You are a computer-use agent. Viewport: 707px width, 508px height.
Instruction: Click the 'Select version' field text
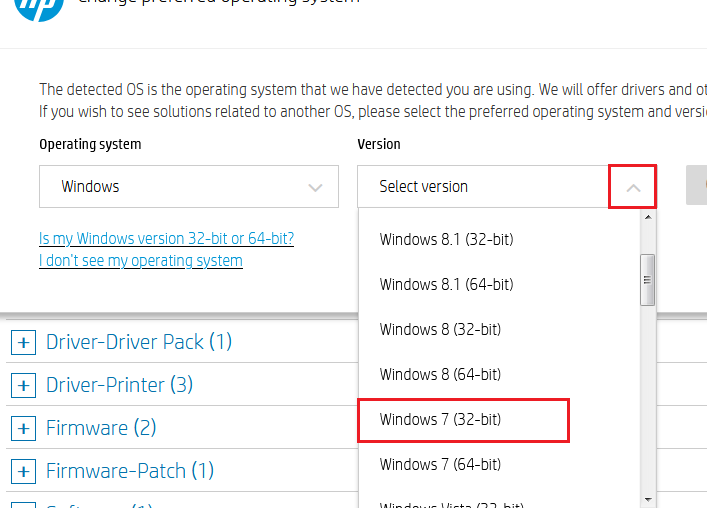click(x=423, y=187)
